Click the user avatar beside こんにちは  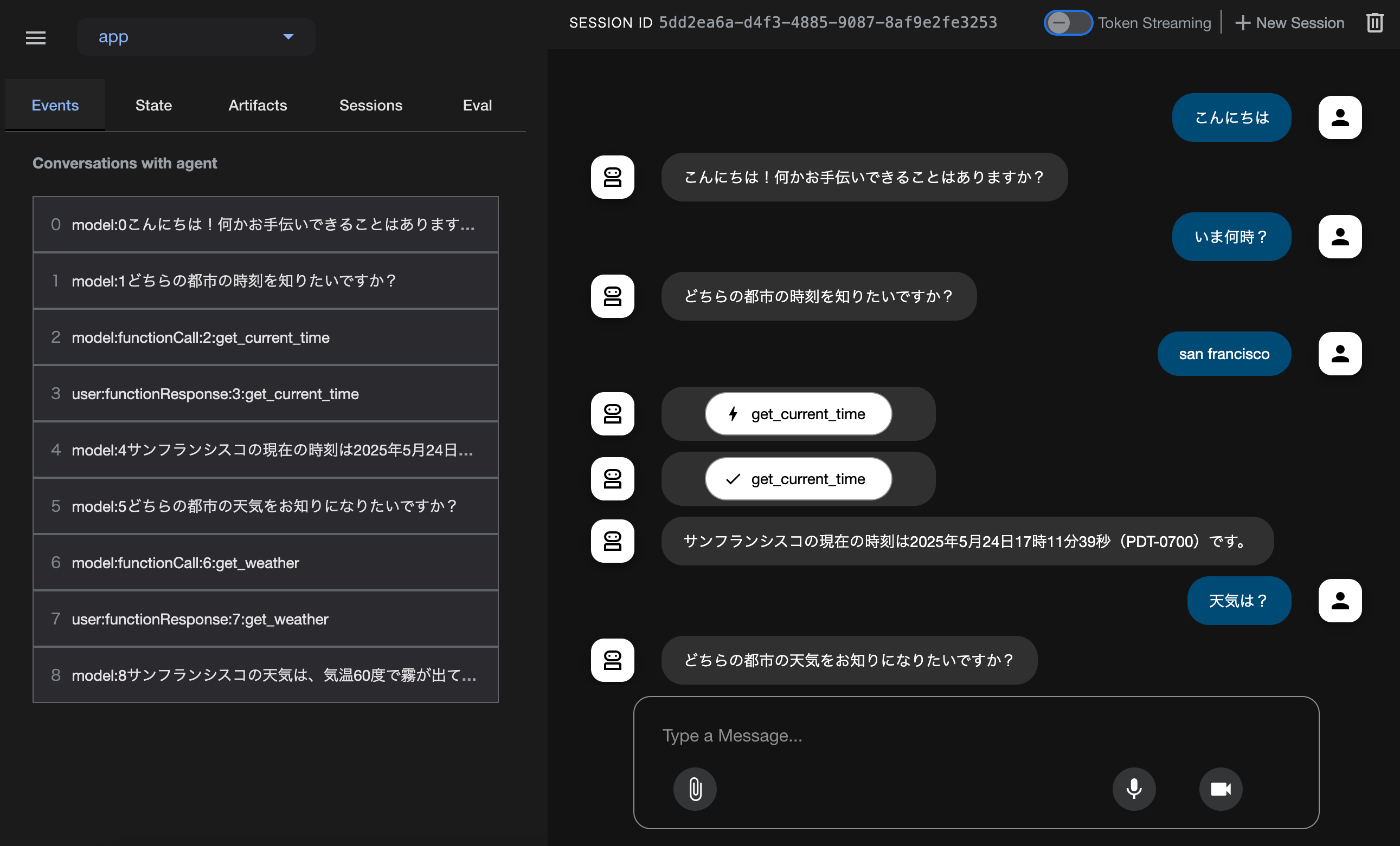pos(1341,118)
